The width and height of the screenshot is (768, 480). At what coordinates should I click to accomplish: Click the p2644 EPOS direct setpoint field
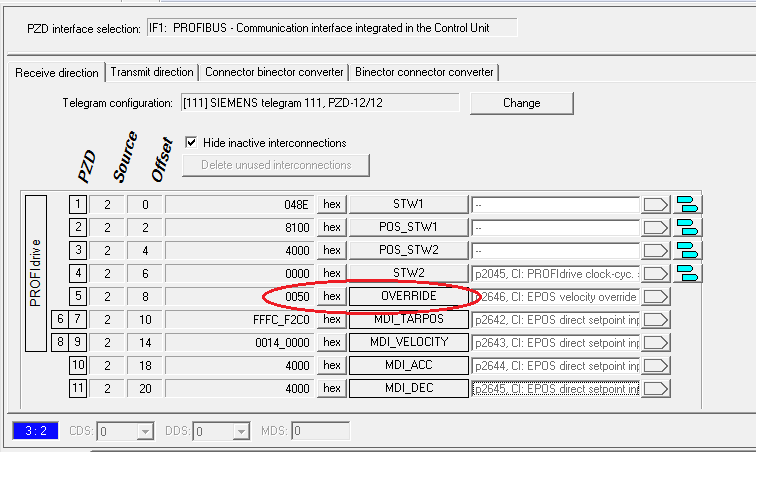tap(555, 366)
